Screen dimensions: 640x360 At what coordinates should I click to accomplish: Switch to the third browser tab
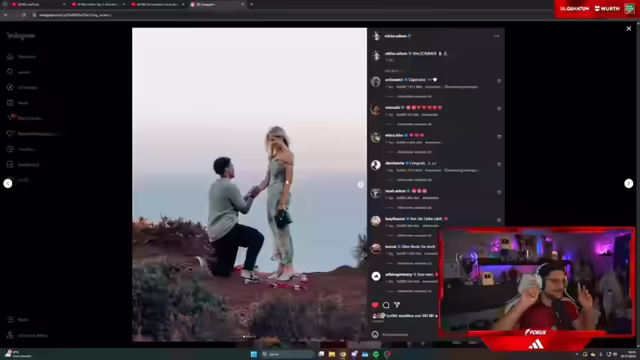[157, 4]
